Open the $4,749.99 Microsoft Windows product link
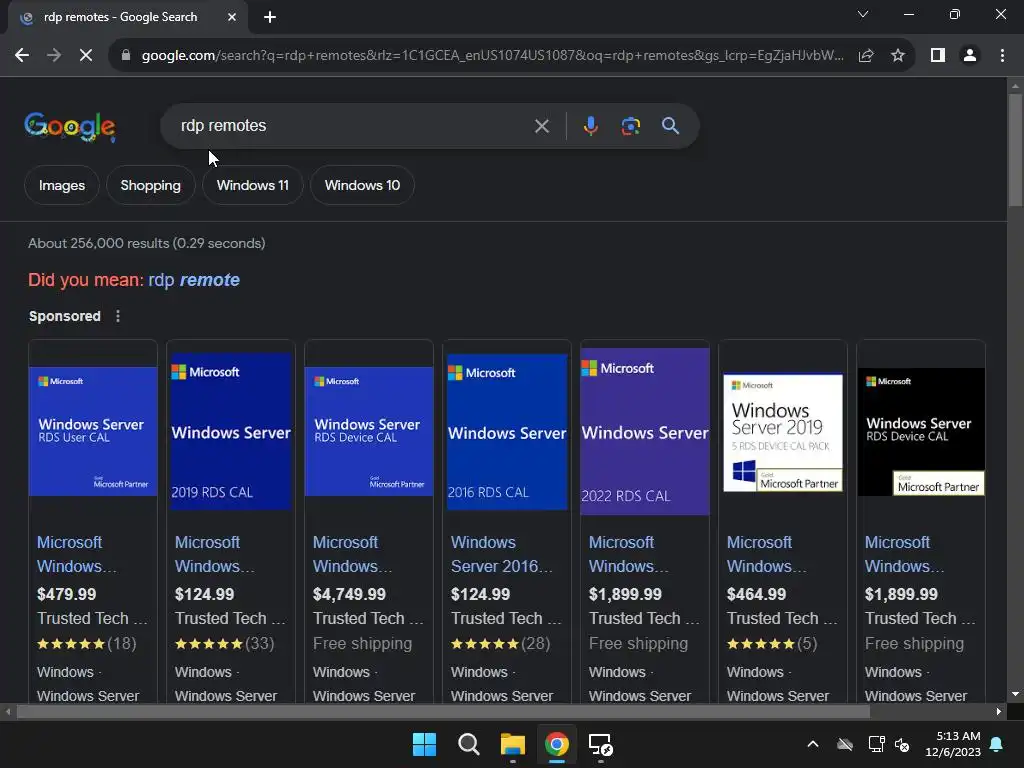The width and height of the screenshot is (1024, 768). point(352,554)
